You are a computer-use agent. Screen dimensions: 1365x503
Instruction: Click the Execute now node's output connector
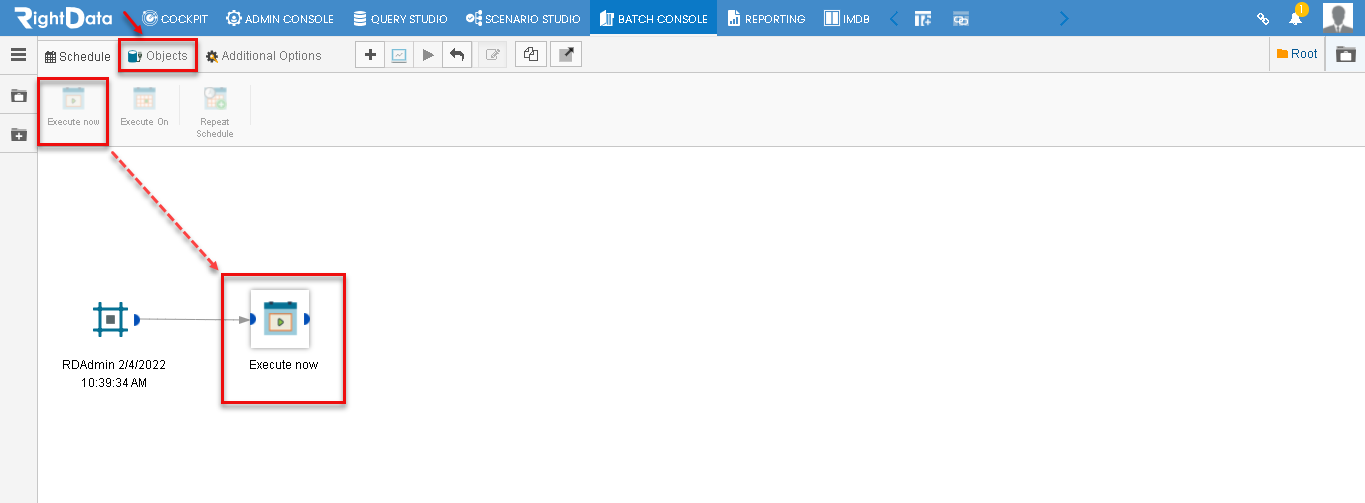[x=306, y=320]
